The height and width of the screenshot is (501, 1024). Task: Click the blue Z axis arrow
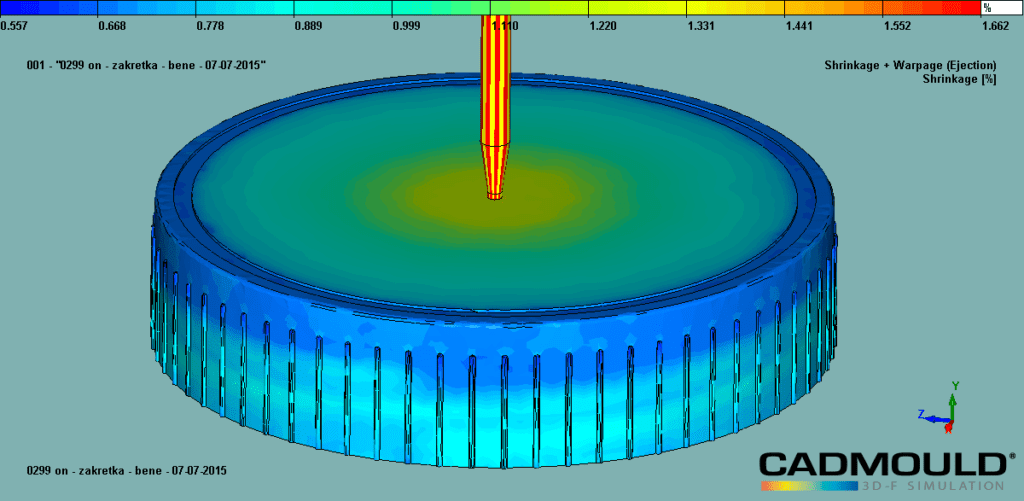(930, 416)
